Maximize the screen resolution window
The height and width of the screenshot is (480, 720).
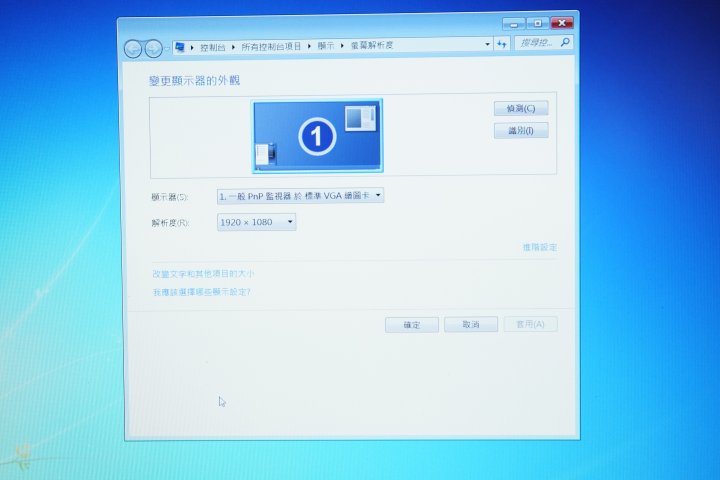pyautogui.click(x=538, y=23)
